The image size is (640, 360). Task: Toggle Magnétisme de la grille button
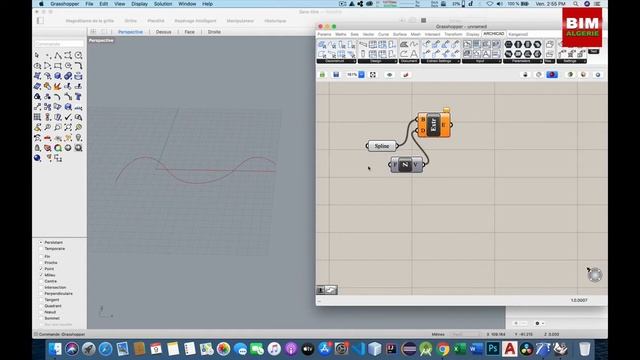[90, 20]
